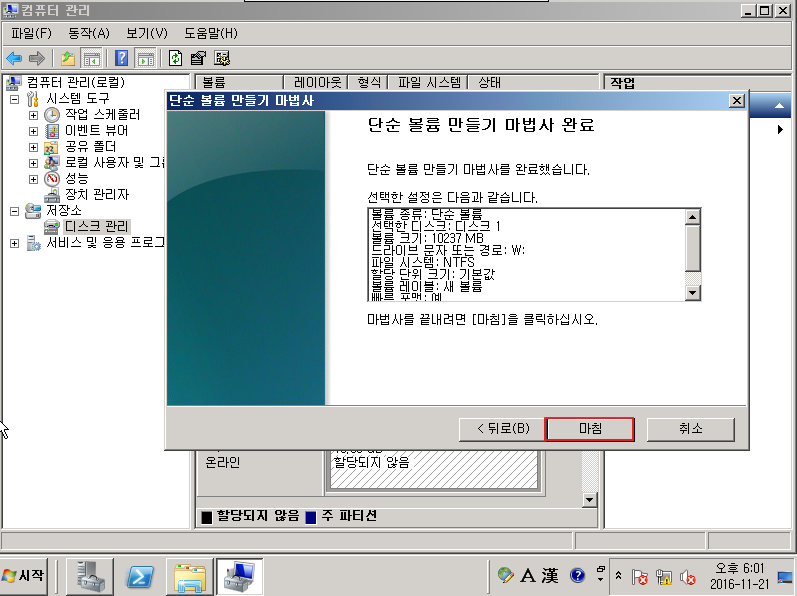Select the 이벤트 뷰어 icon
Screen dimensions: 797x596
52,131
